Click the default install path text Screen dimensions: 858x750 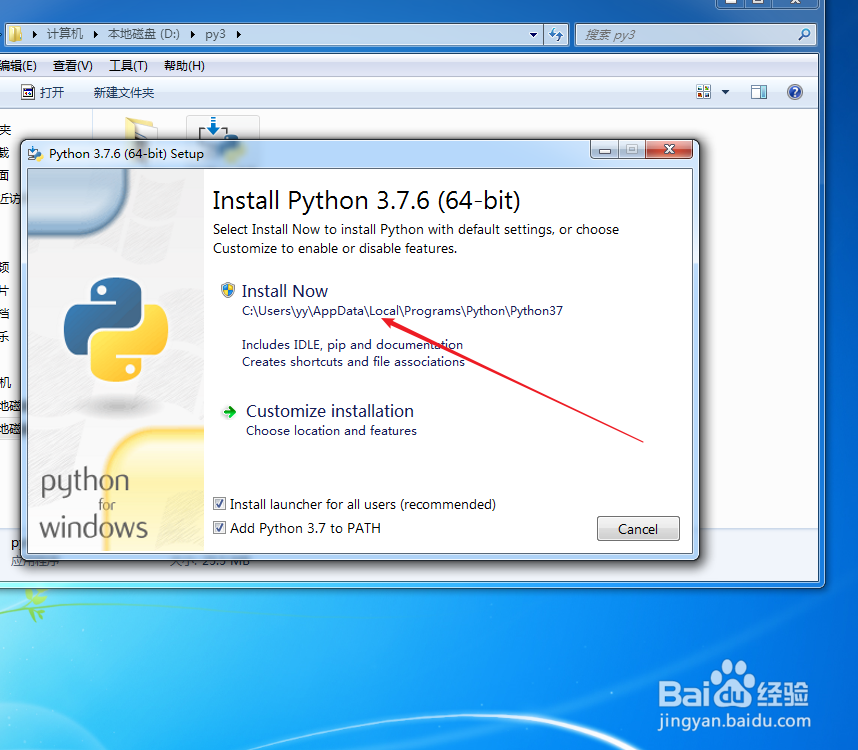(x=402, y=311)
